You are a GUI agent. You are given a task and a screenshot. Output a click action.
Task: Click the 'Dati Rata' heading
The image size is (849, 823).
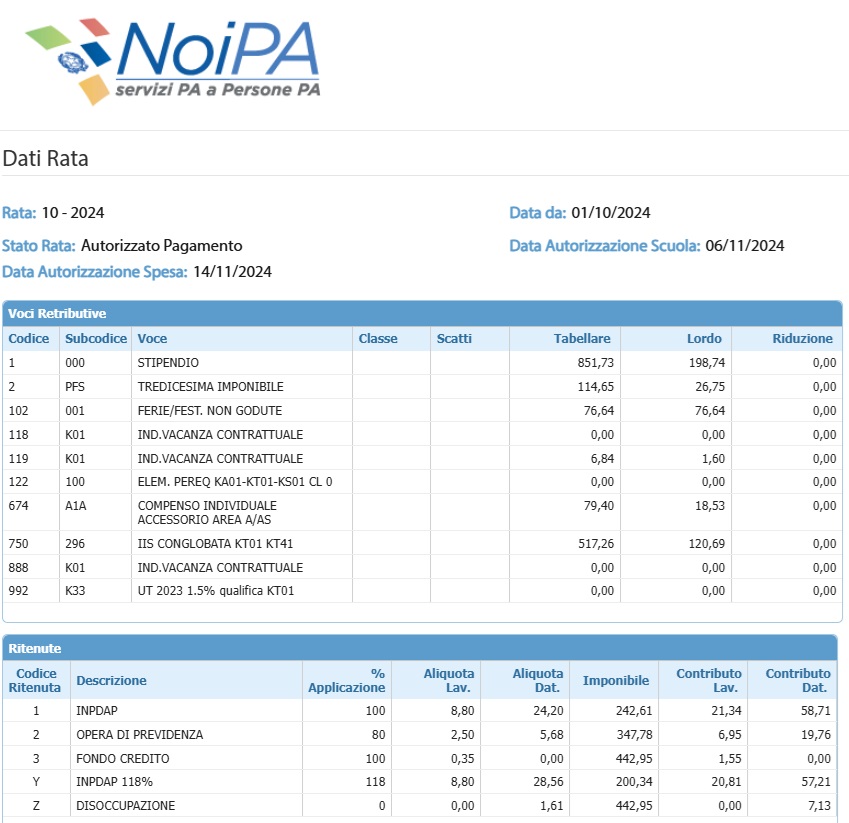pos(45,159)
